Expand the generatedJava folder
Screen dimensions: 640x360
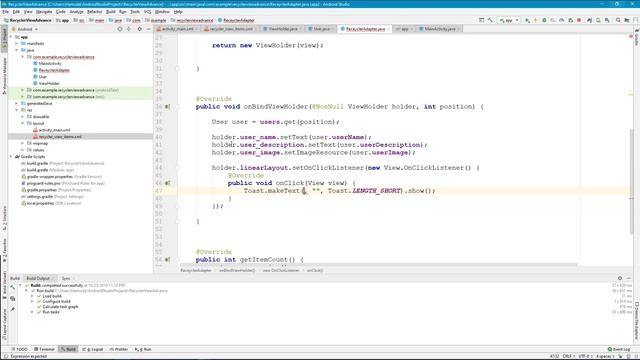pyautogui.click(x=17, y=103)
